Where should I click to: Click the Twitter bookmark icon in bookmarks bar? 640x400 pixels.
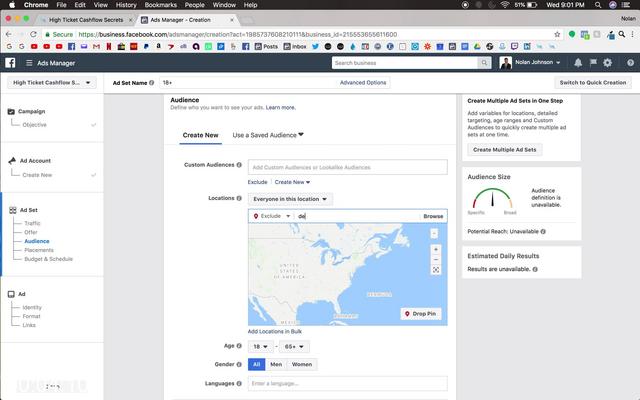315,47
